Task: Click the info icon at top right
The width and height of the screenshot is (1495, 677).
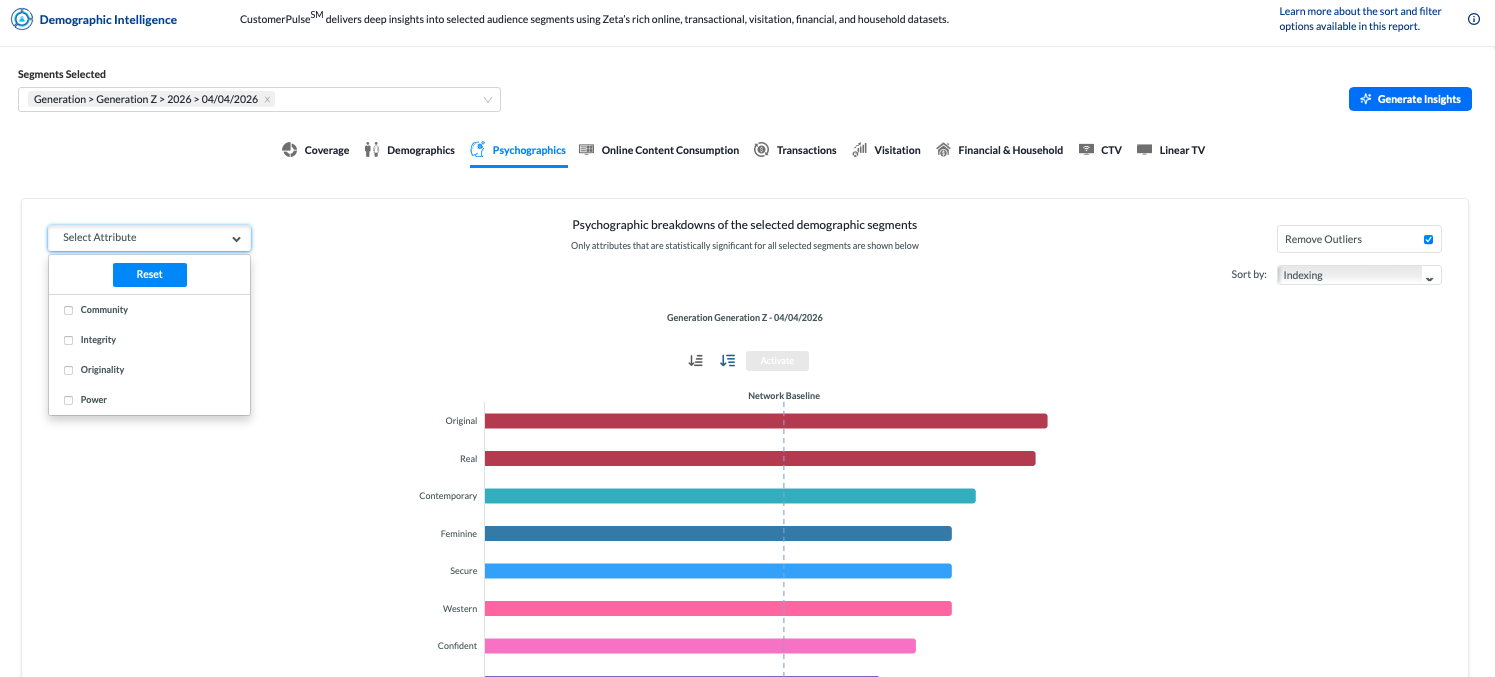Action: 1473,19
